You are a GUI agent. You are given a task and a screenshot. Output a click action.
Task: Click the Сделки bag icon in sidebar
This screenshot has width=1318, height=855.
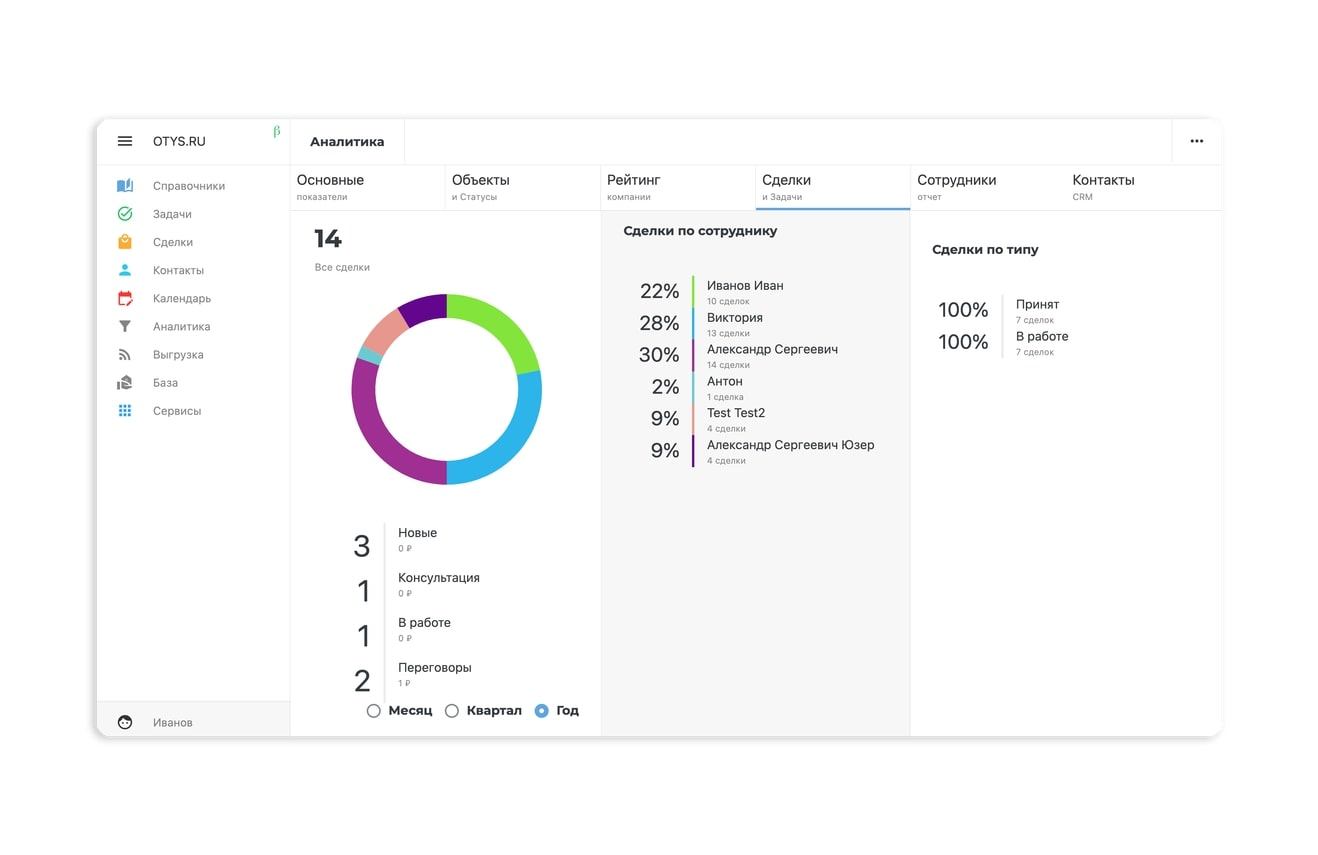[125, 242]
